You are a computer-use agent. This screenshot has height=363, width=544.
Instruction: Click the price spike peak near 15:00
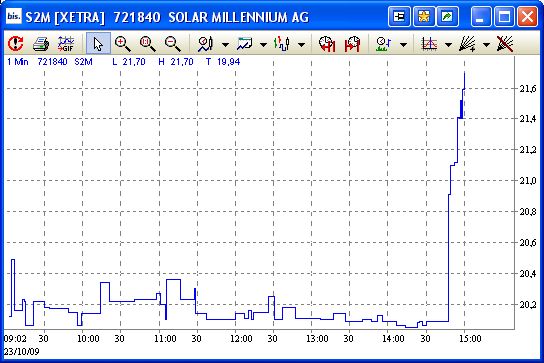(465, 73)
